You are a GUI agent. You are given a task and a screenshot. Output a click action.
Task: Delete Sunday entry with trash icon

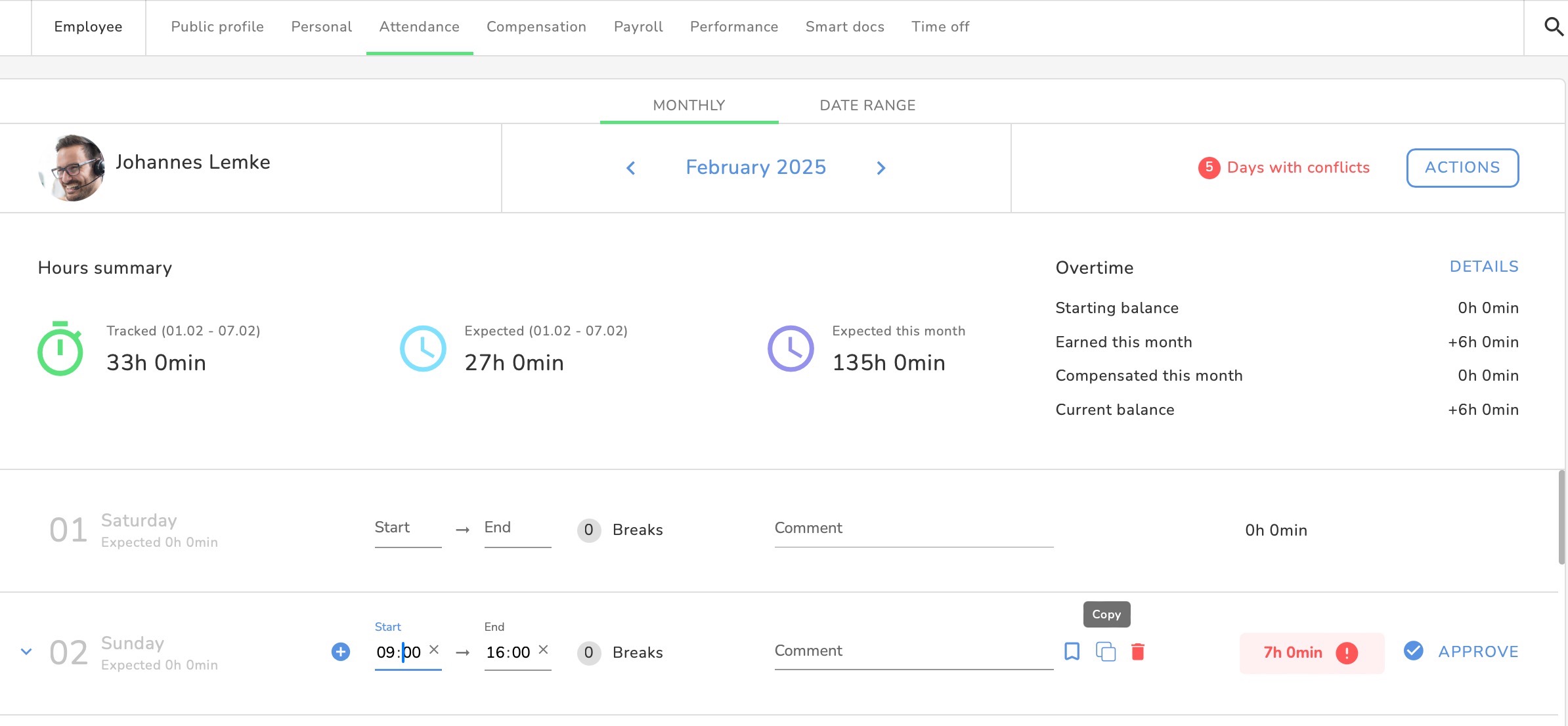[x=1138, y=652]
